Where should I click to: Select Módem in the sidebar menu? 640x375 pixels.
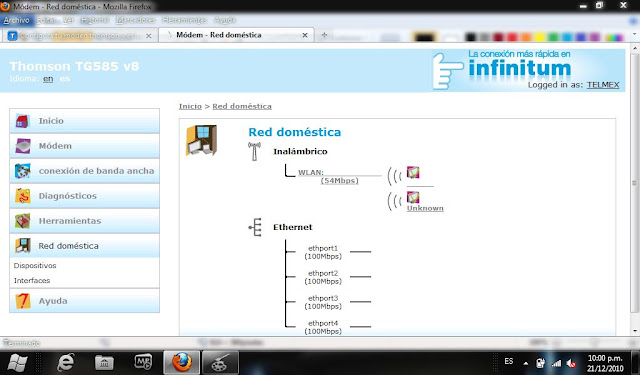point(84,146)
